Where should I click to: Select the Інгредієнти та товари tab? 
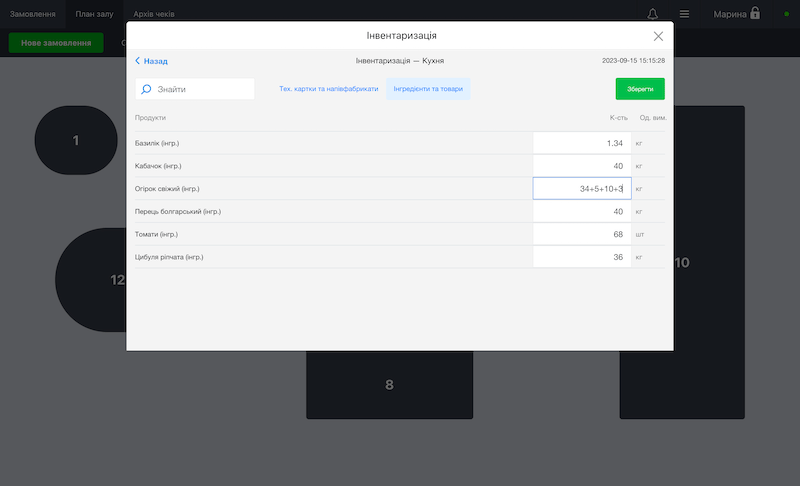428,89
